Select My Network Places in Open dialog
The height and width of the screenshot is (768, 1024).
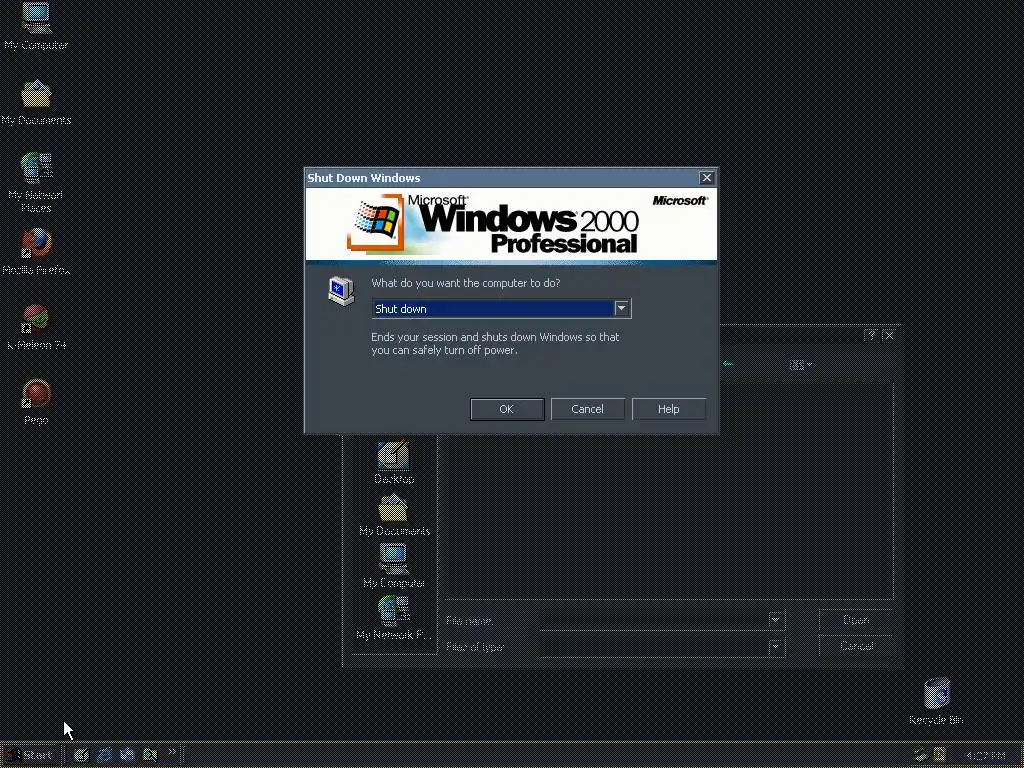(x=394, y=618)
